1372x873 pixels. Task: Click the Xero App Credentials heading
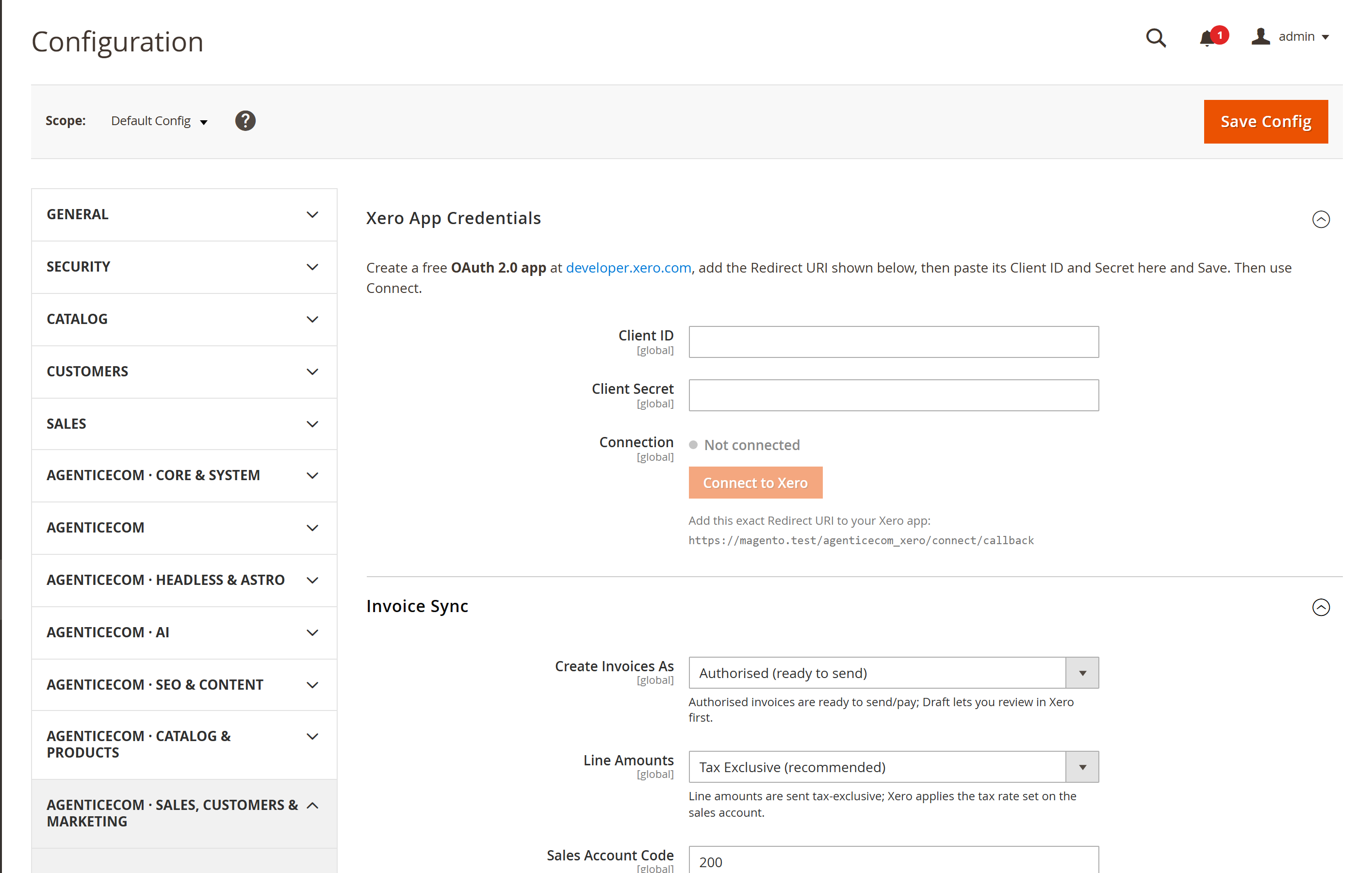click(453, 219)
